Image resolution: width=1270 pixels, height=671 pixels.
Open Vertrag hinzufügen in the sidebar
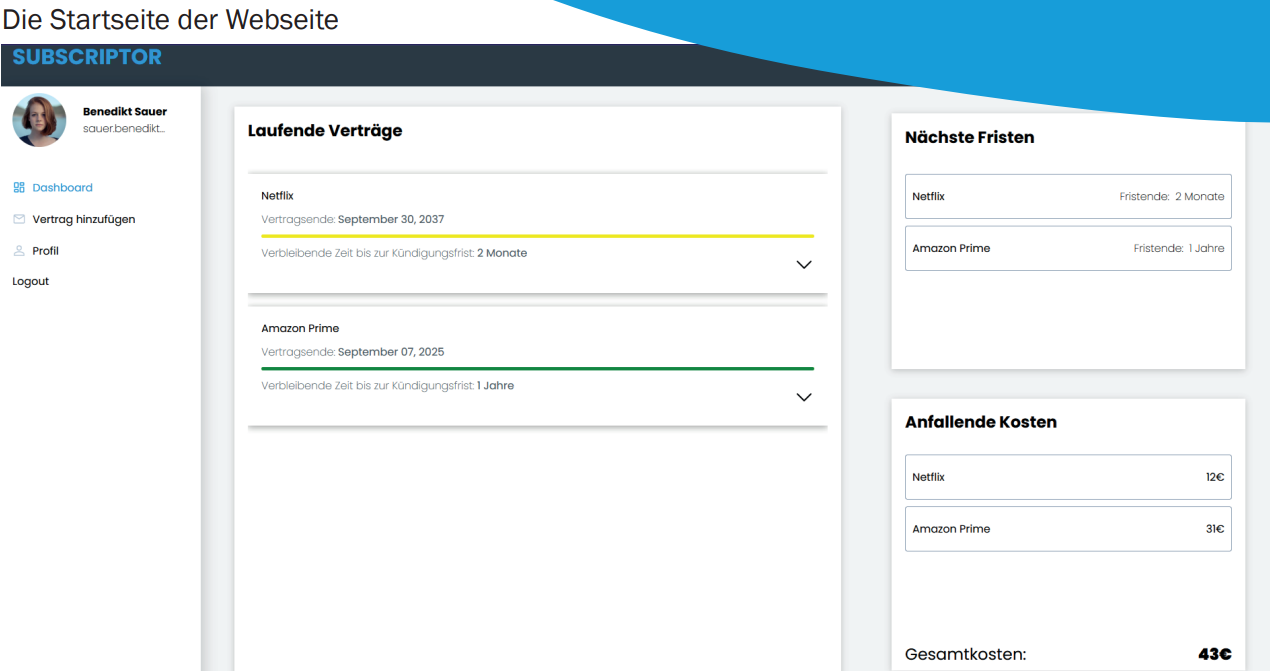[84, 219]
